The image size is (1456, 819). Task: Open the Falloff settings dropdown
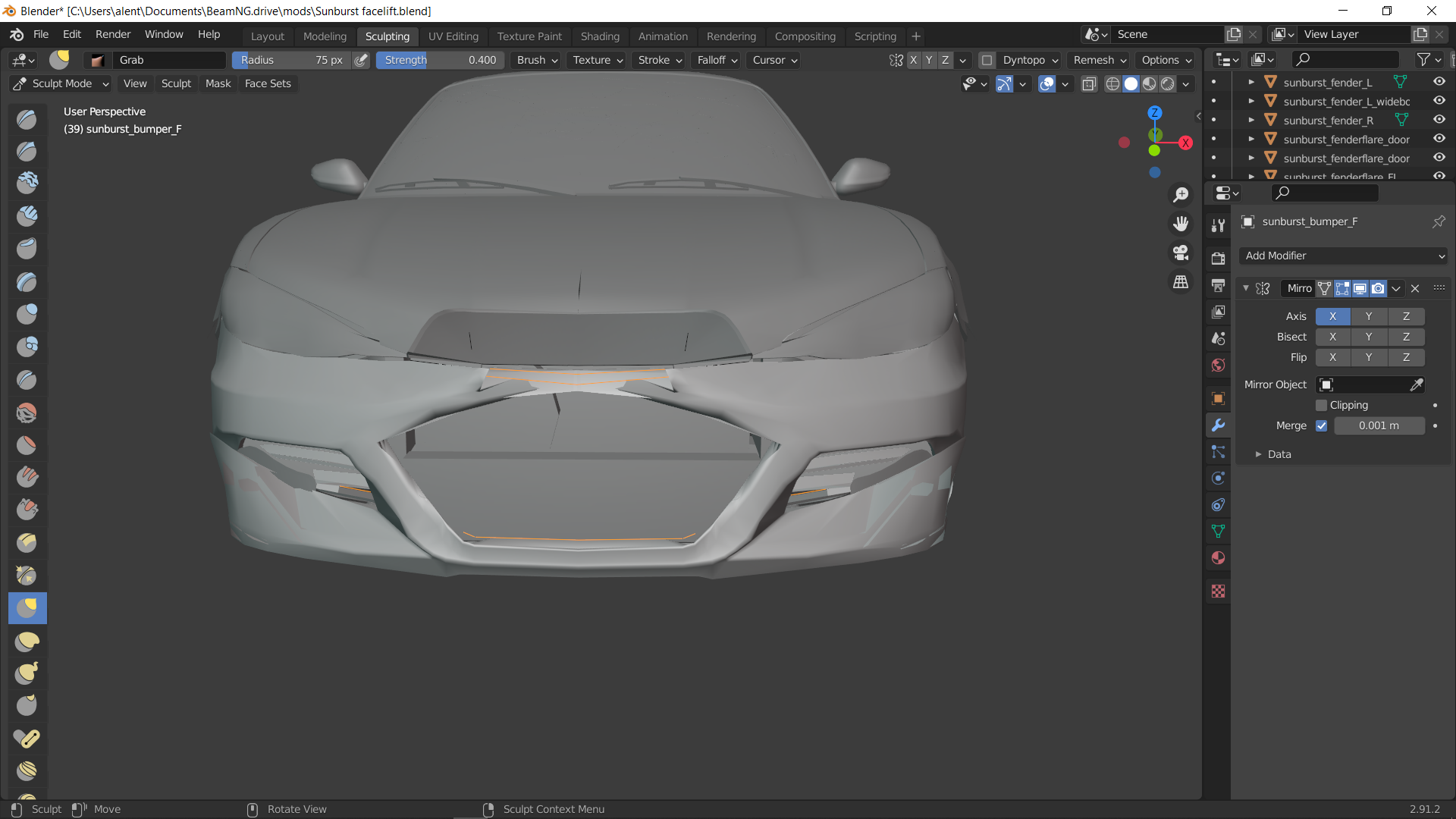[717, 60]
